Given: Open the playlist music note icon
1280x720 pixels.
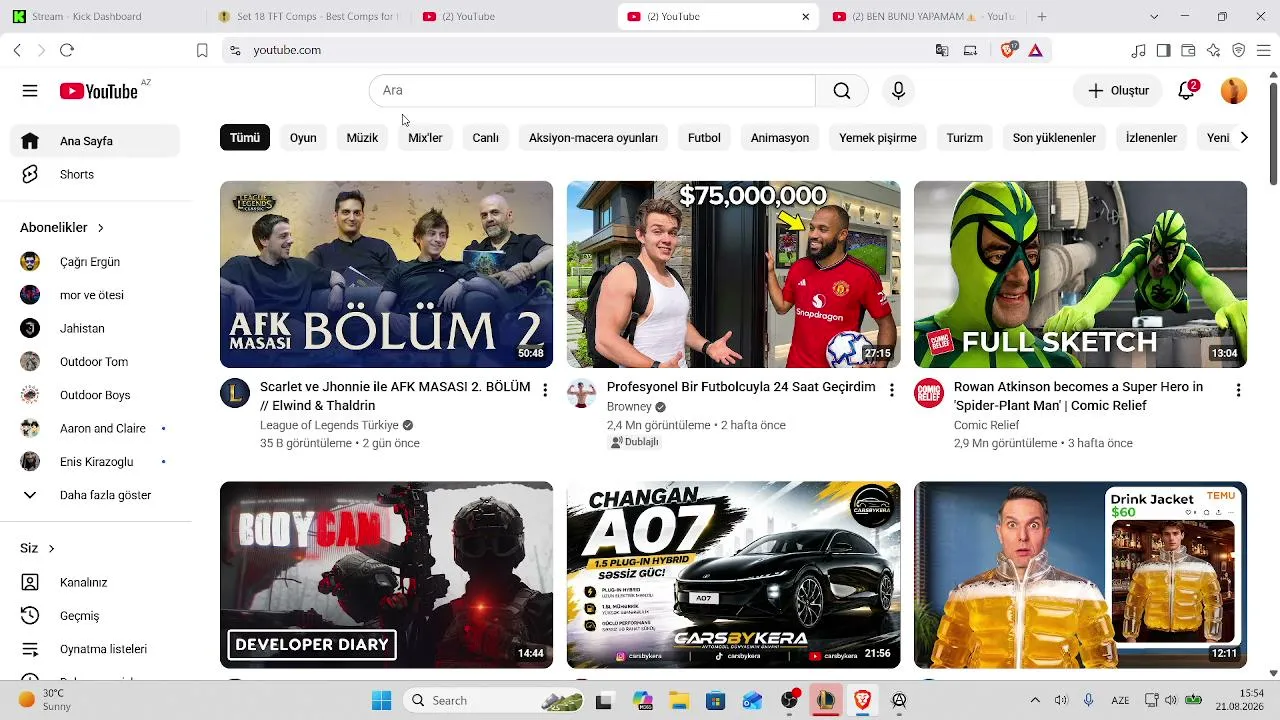Looking at the screenshot, I should (1138, 50).
